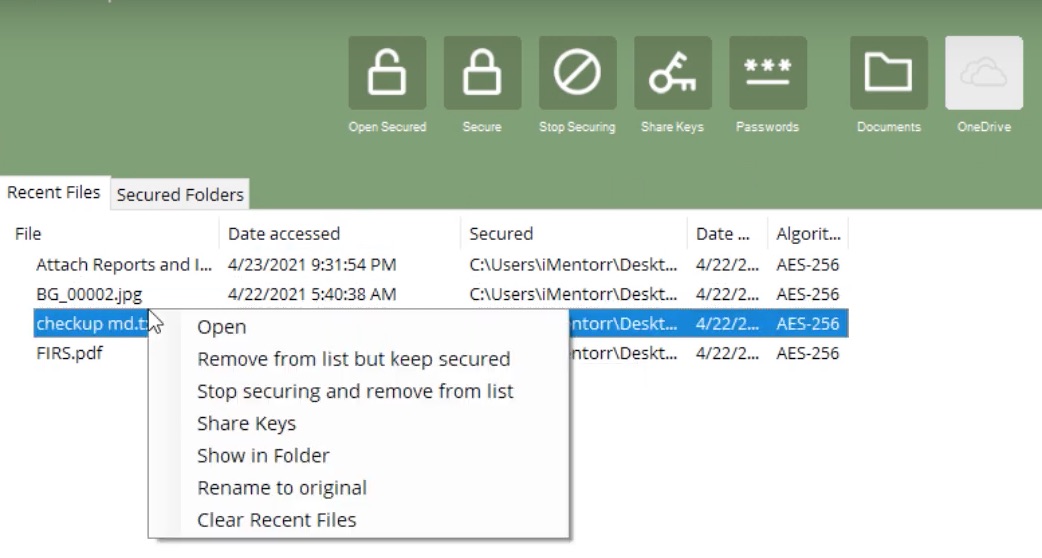Viewport: 1042px width, 558px height.
Task: Switch to the Secured Folders tab
Action: (180, 195)
